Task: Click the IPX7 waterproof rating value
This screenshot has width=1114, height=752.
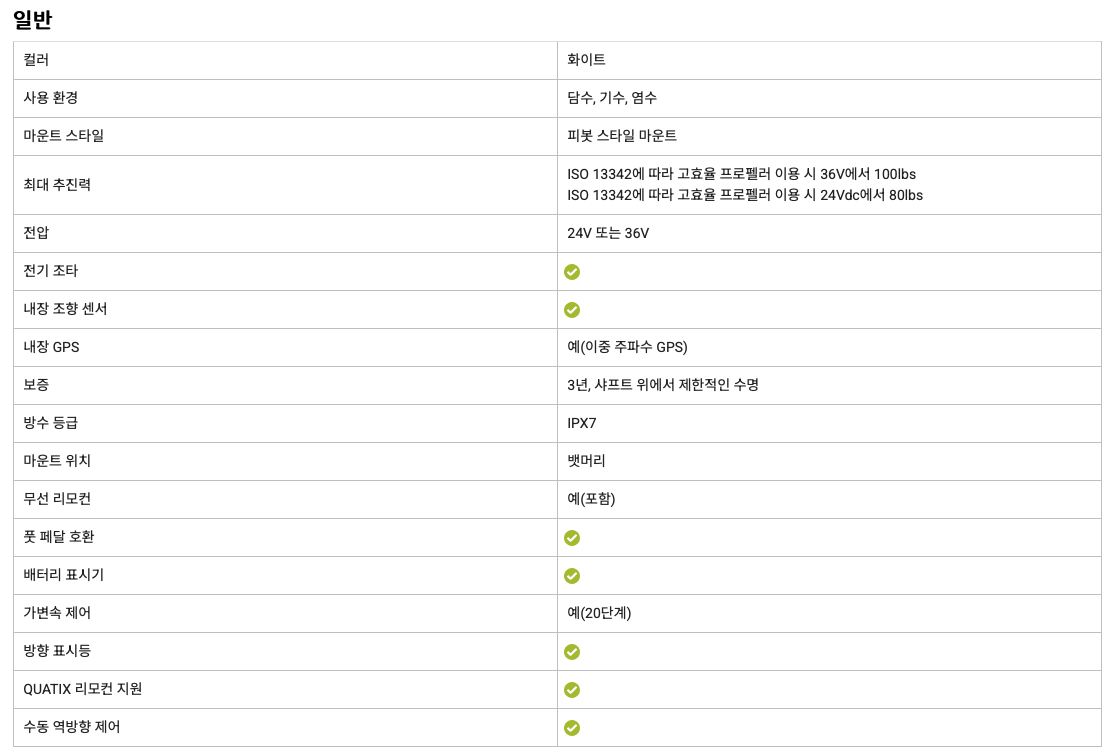Action: [x=582, y=423]
